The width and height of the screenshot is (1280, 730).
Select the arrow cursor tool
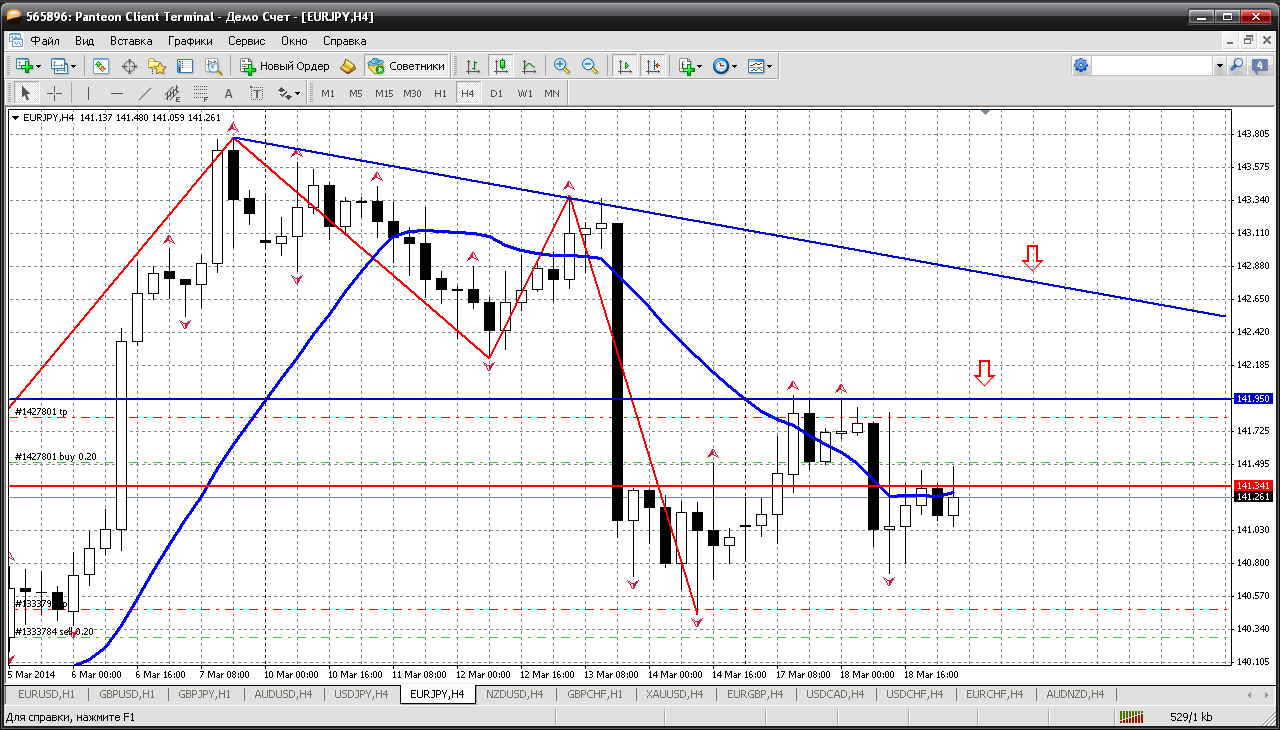(x=26, y=93)
